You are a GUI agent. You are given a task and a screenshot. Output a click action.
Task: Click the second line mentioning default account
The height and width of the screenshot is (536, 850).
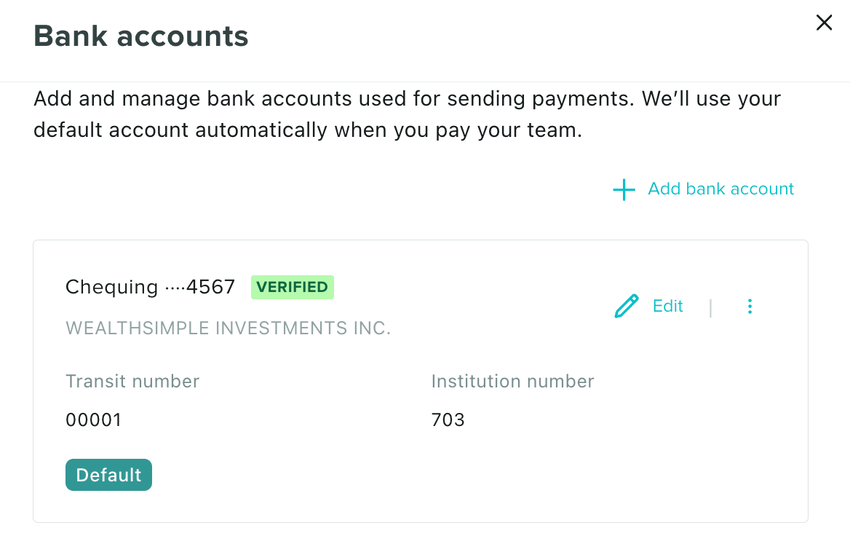pyautogui.click(x=307, y=130)
